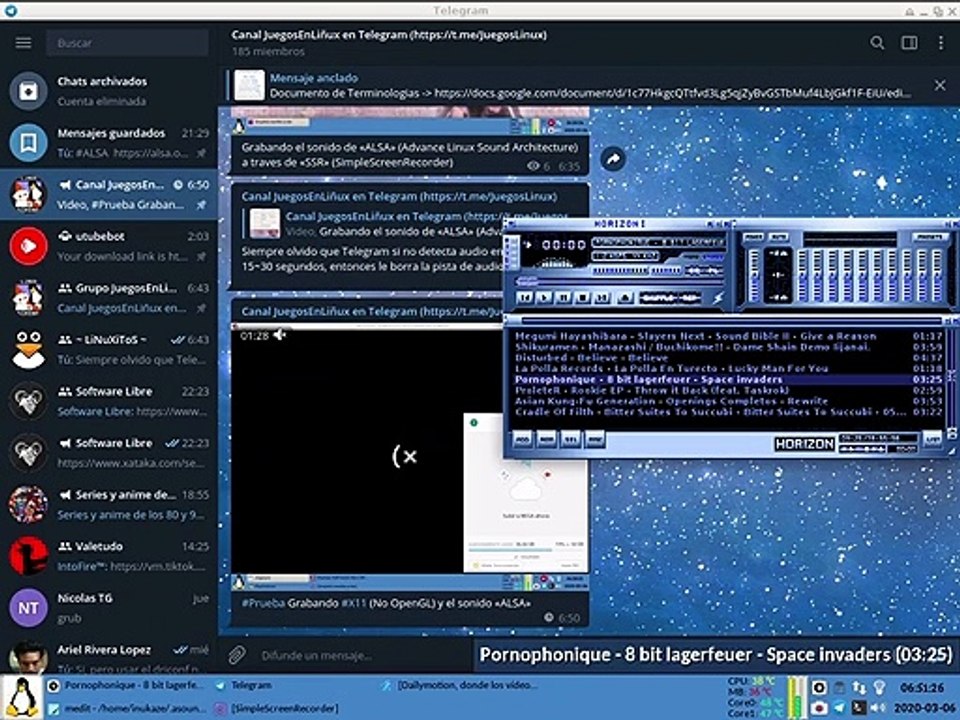
Task: Open the replied-to message quote thumbnail
Action: 264,223
